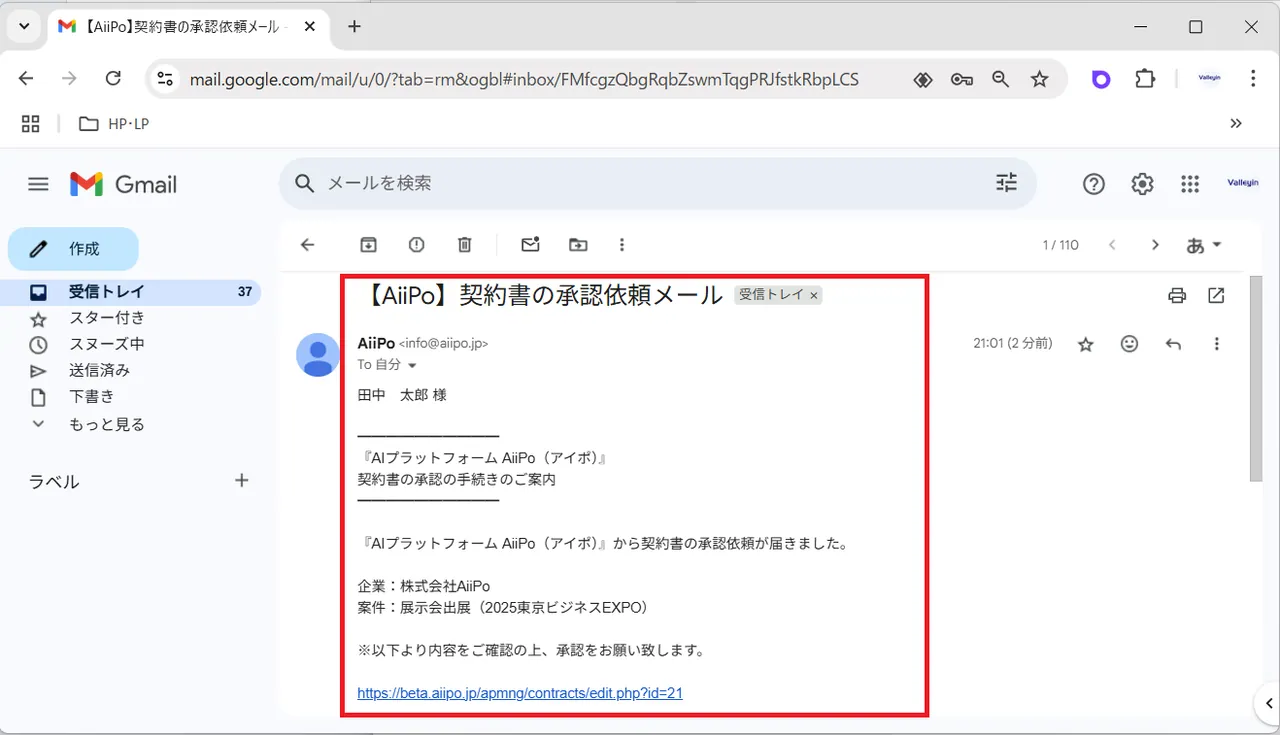The image size is (1280, 735).
Task: Reload the page
Action: pyautogui.click(x=113, y=79)
